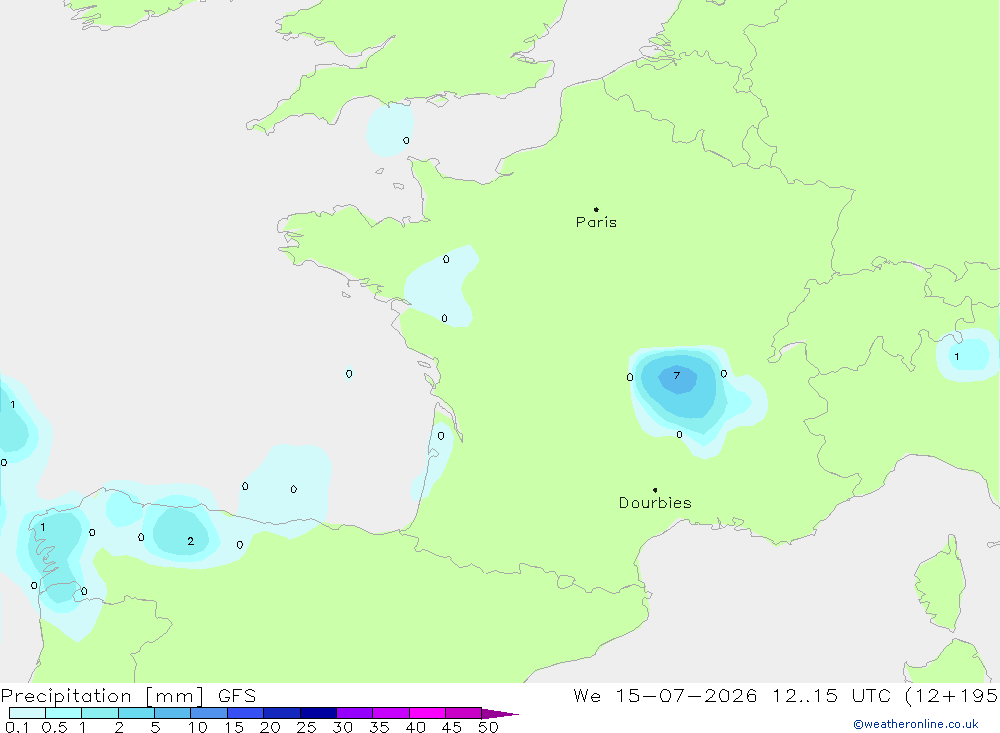The width and height of the screenshot is (1000, 733).
Task: Pick the magenta 40-45 legend color box
Action: click(x=427, y=713)
